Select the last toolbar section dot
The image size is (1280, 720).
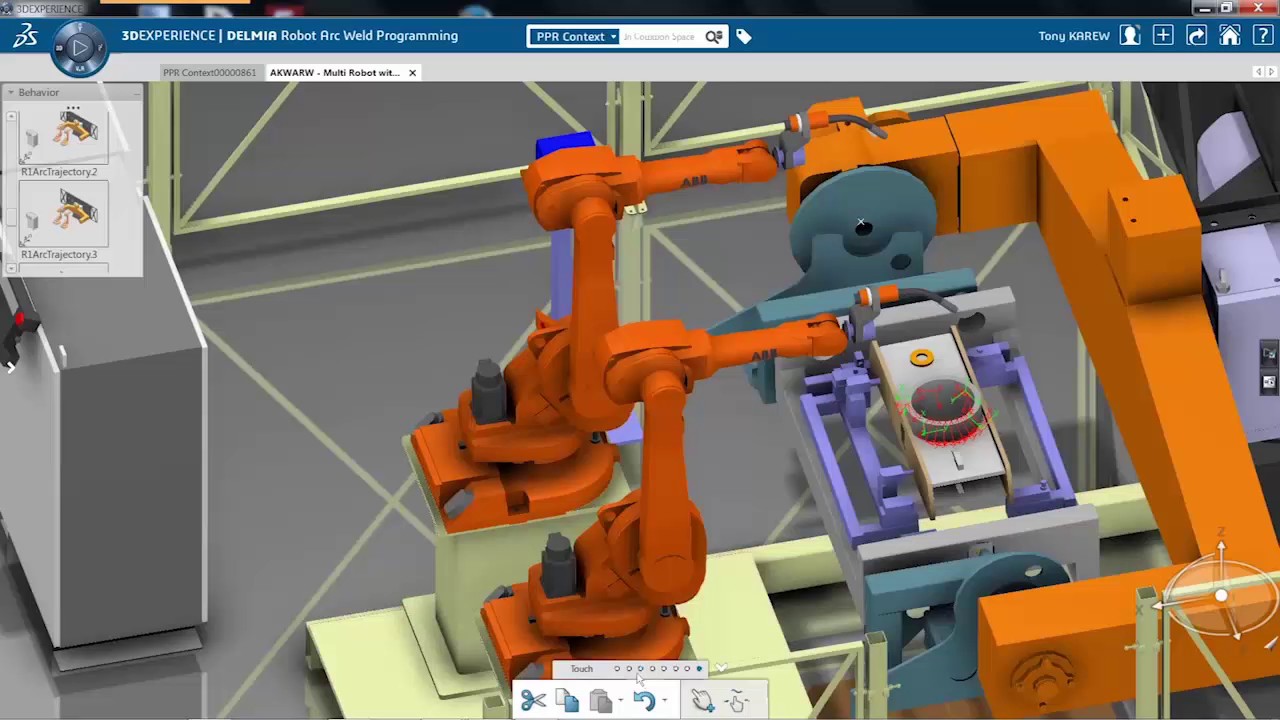(x=699, y=669)
